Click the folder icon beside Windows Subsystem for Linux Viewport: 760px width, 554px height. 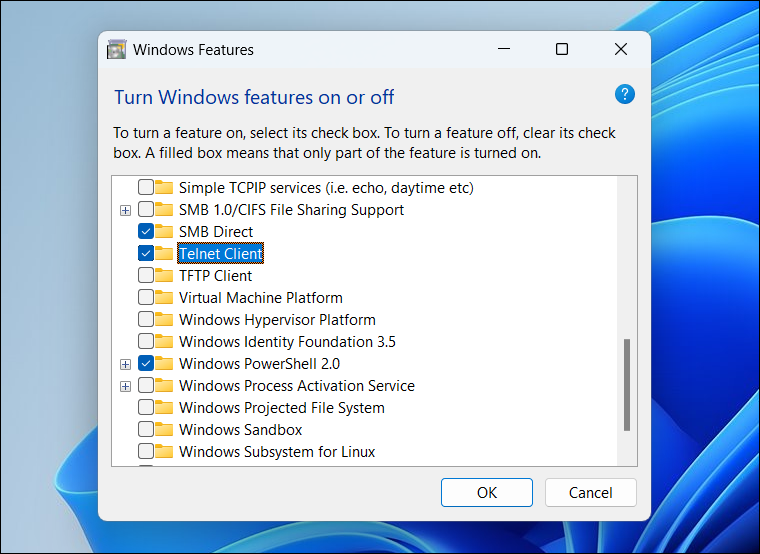(x=164, y=451)
